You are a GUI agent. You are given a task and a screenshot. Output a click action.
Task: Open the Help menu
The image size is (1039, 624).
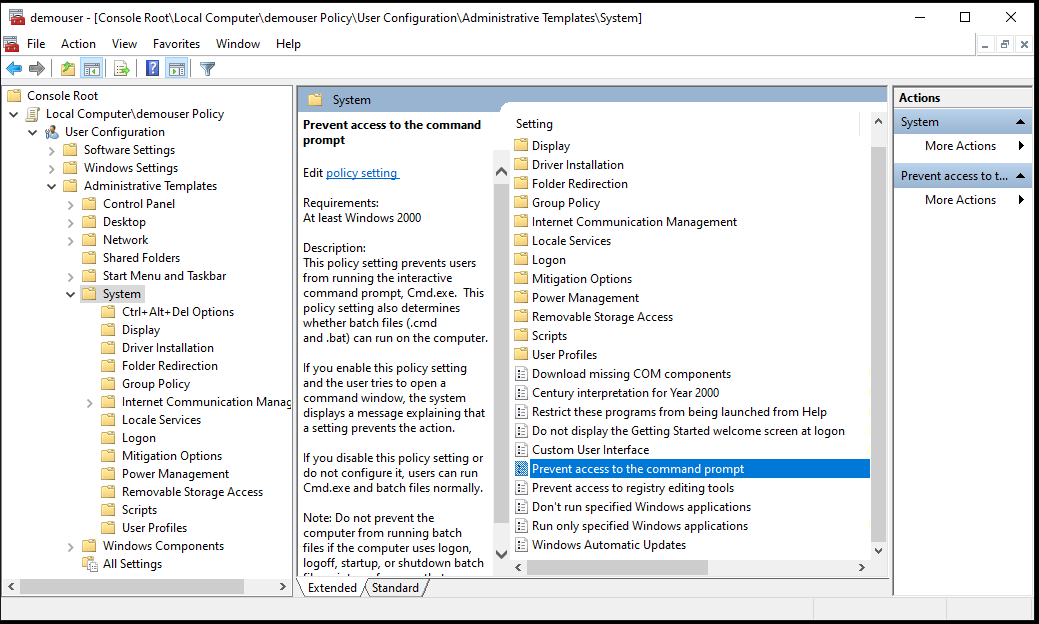(x=288, y=44)
